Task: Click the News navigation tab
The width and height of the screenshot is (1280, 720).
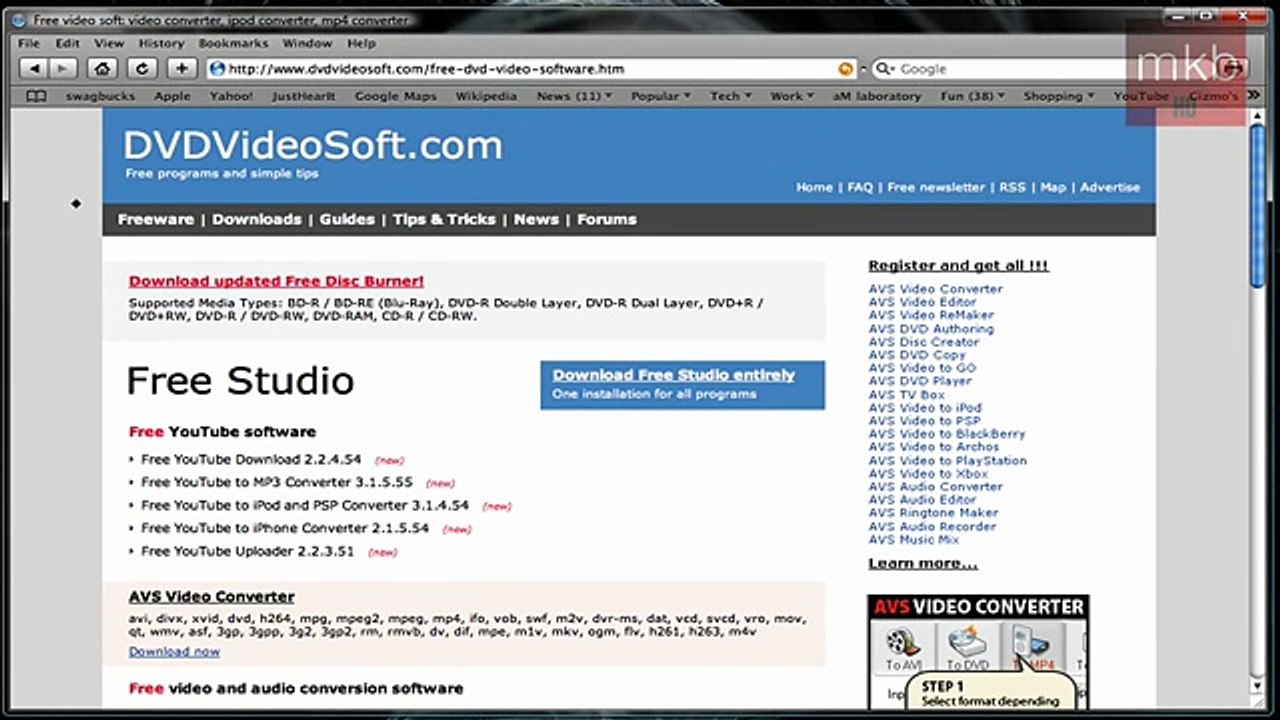Action: pyautogui.click(x=536, y=219)
